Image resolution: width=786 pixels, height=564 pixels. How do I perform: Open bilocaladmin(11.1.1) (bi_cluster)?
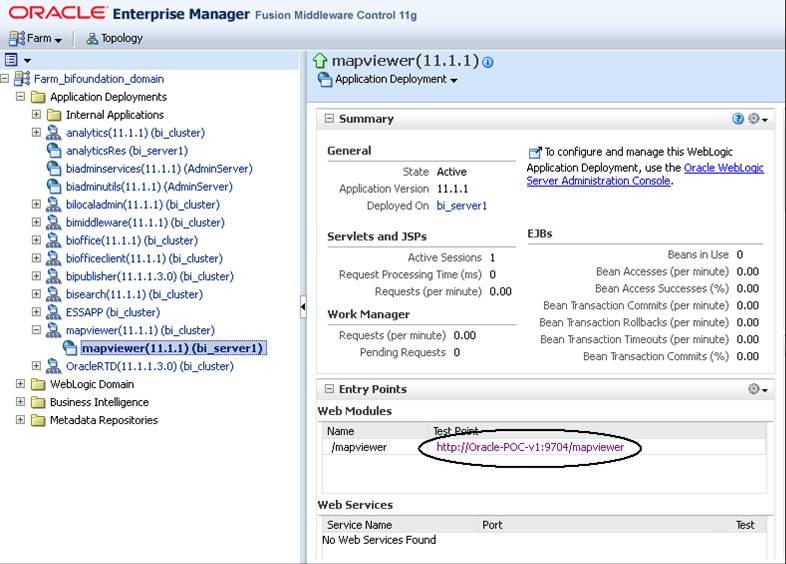[x=143, y=205]
